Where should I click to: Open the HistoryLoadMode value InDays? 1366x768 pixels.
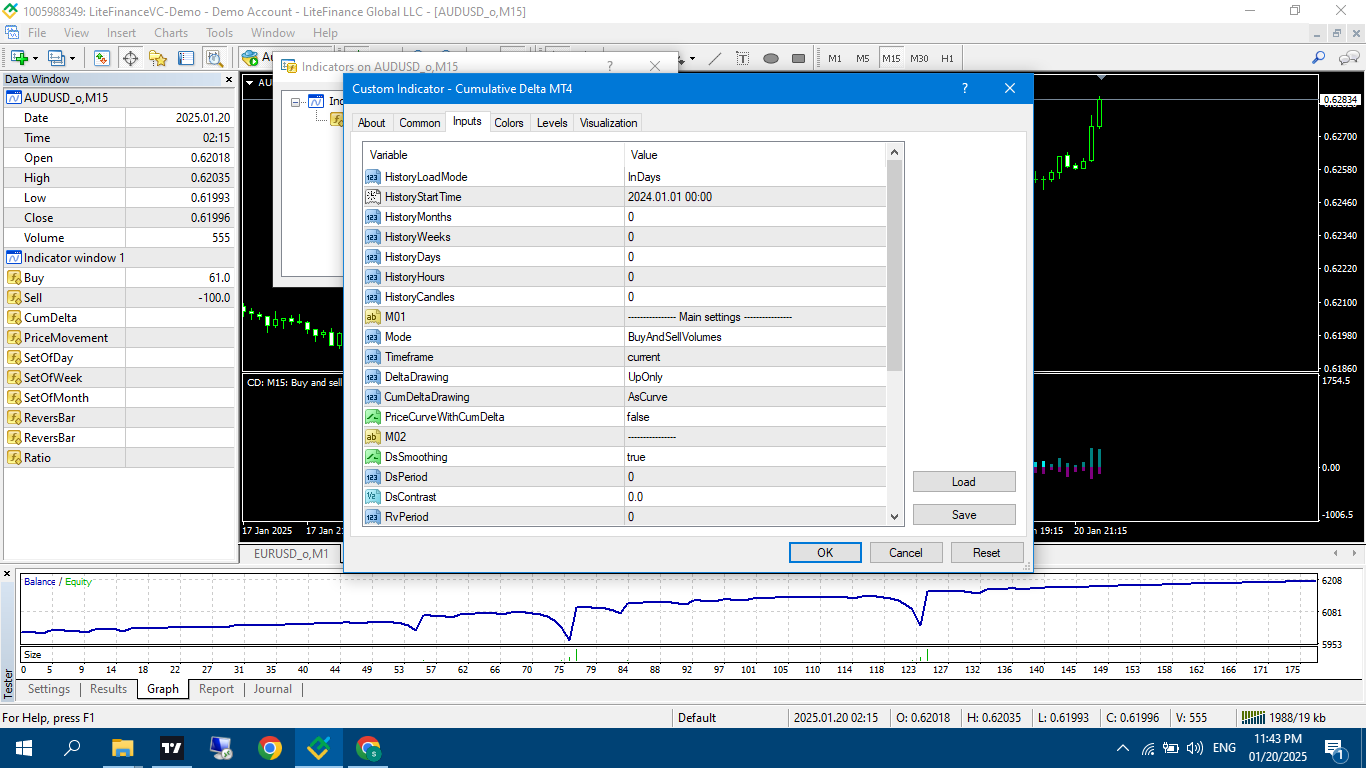755,177
